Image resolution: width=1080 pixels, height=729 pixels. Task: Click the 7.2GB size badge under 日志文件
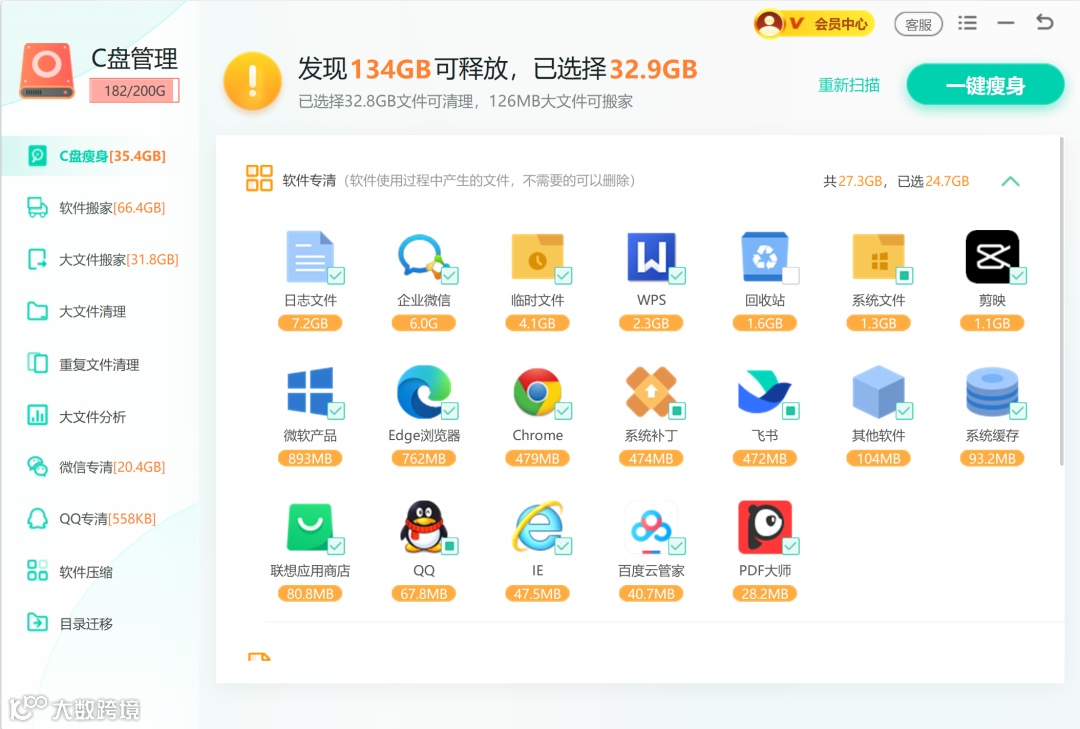pyautogui.click(x=310, y=323)
